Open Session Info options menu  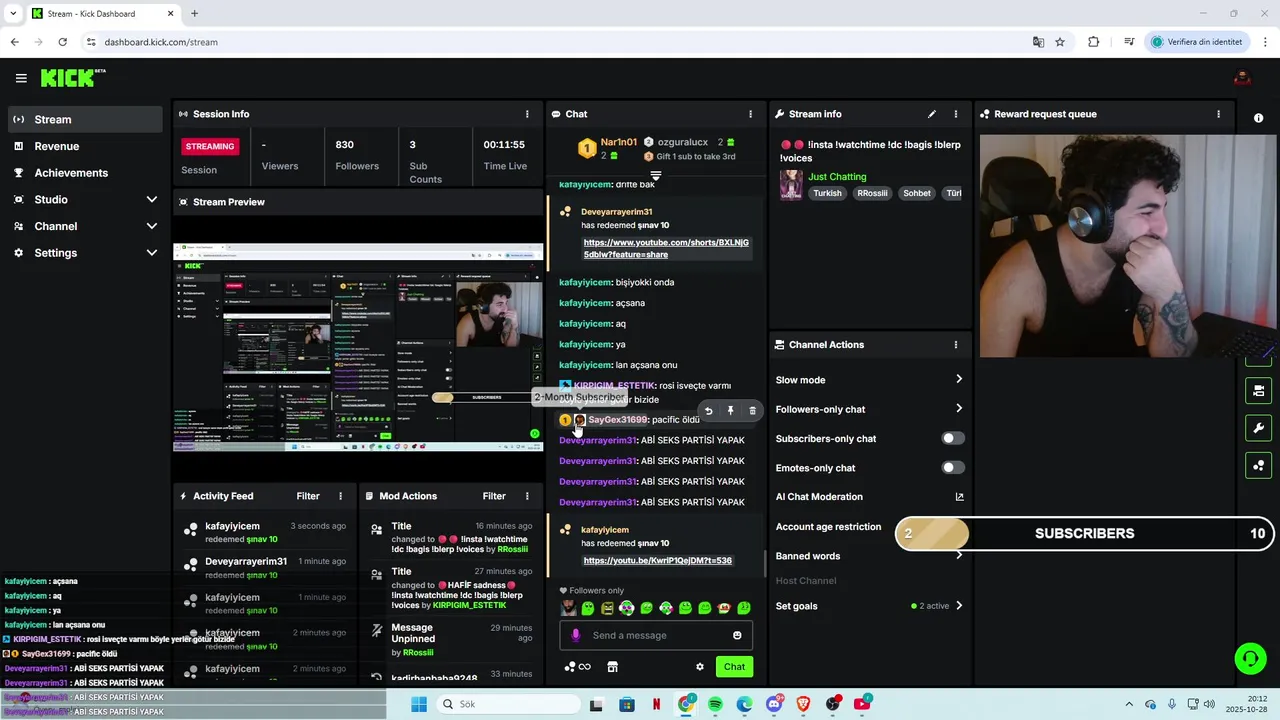pos(527,114)
